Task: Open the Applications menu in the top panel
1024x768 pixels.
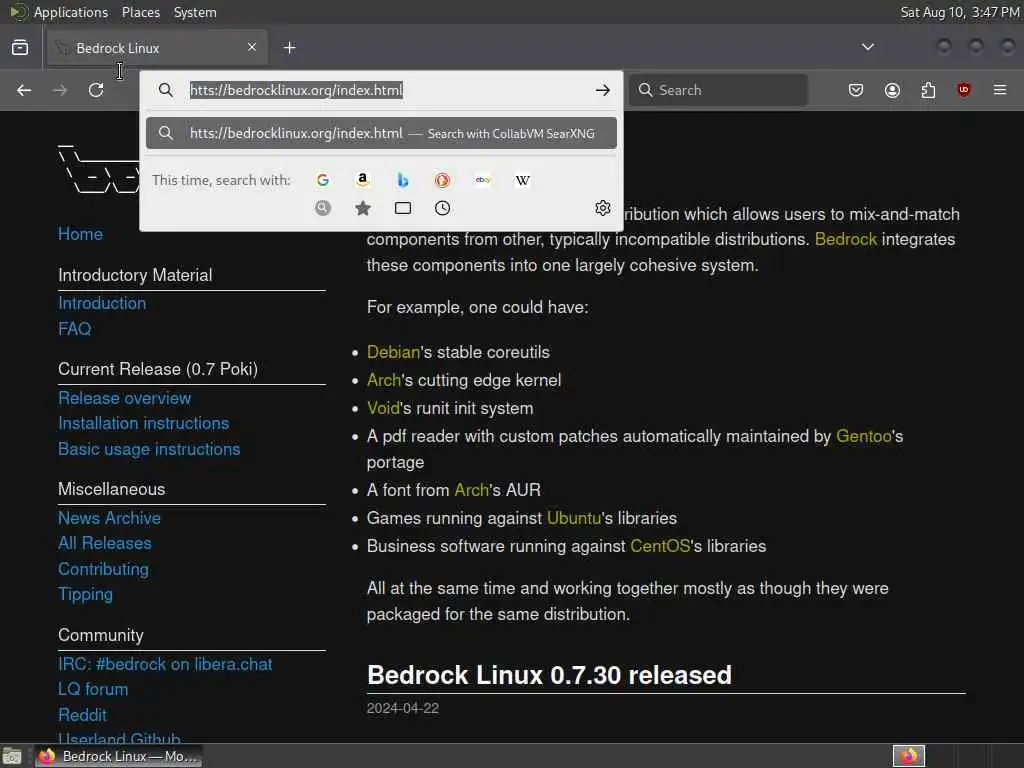Action: coord(71,12)
